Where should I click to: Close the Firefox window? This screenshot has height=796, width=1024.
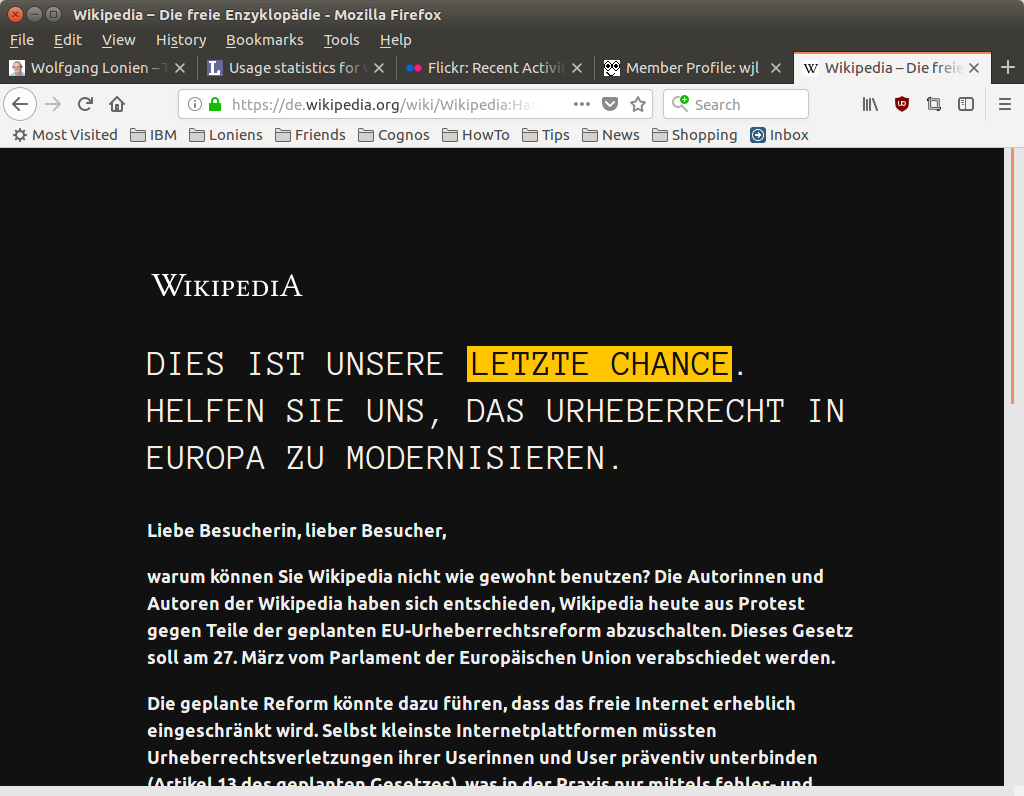click(16, 14)
